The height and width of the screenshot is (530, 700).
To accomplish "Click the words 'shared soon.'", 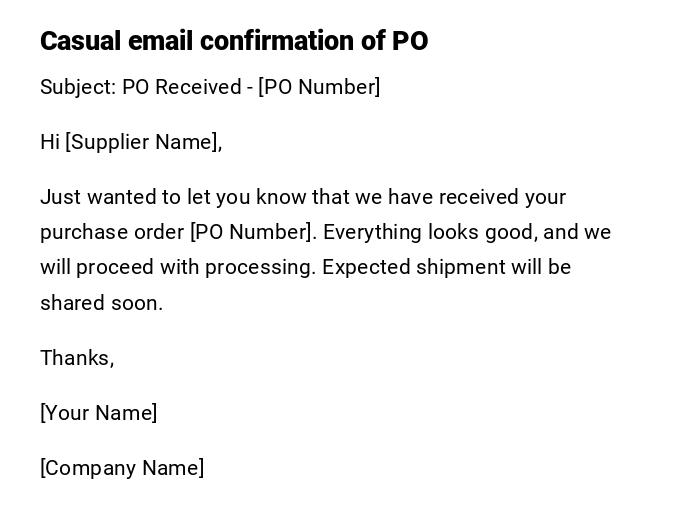I will (x=101, y=303).
